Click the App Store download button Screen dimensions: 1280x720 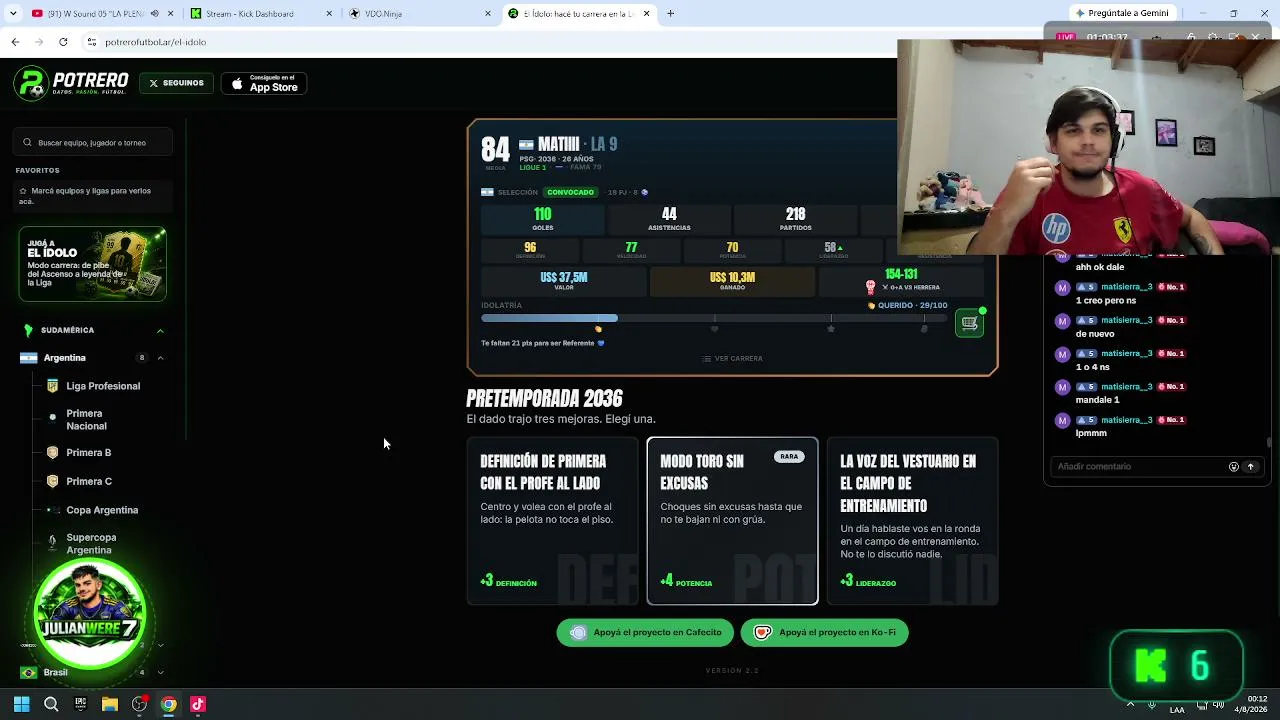[264, 83]
